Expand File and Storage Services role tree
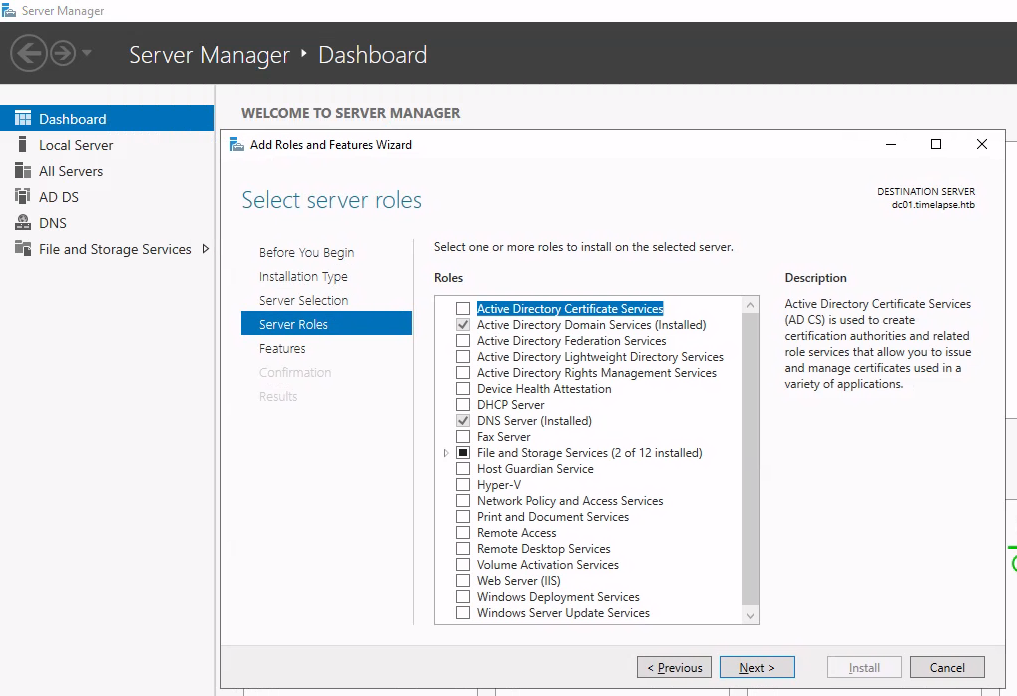Image resolution: width=1017 pixels, height=696 pixels. click(x=446, y=453)
